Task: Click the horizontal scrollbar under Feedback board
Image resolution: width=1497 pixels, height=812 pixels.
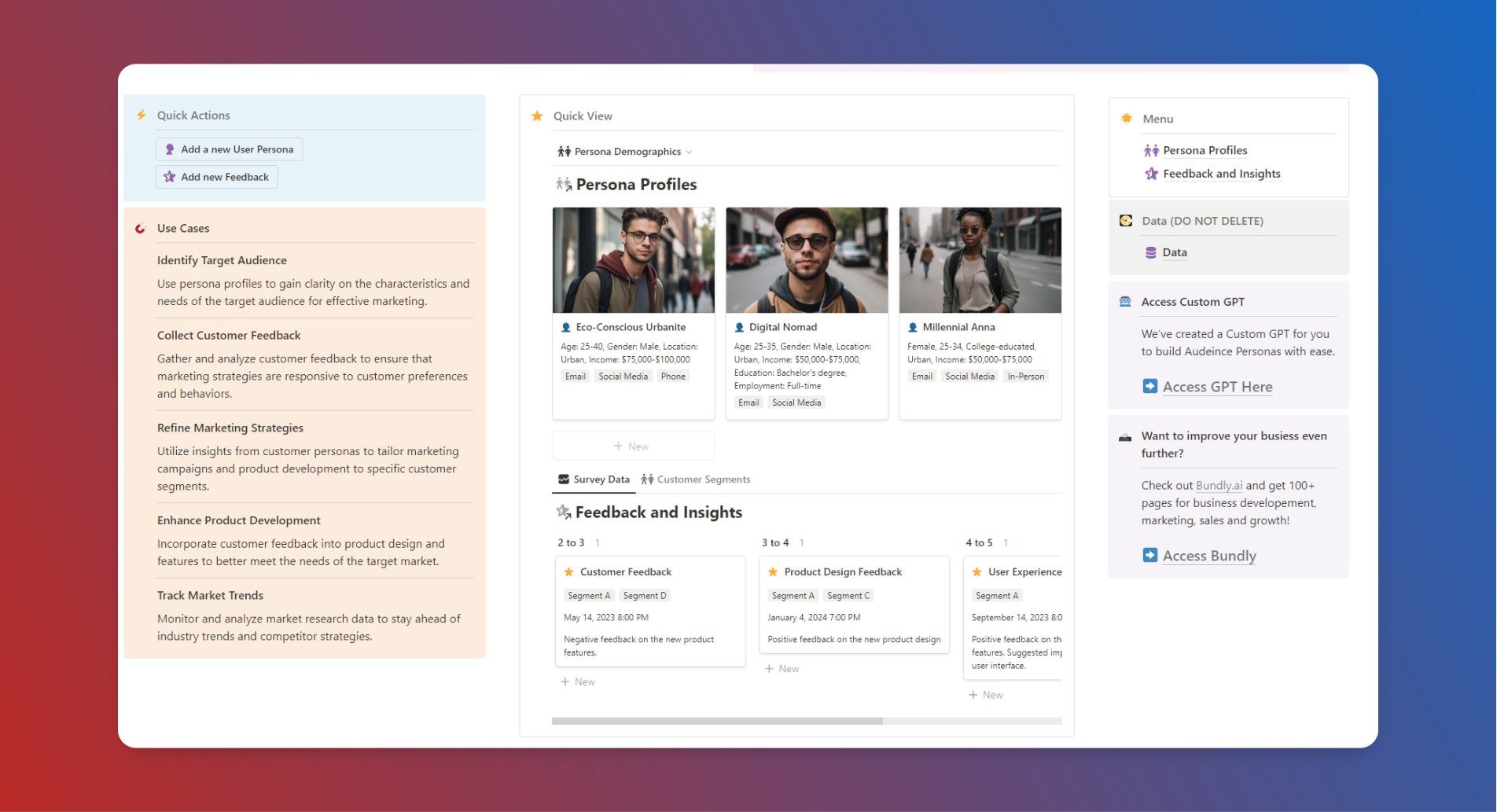Action: [x=717, y=721]
